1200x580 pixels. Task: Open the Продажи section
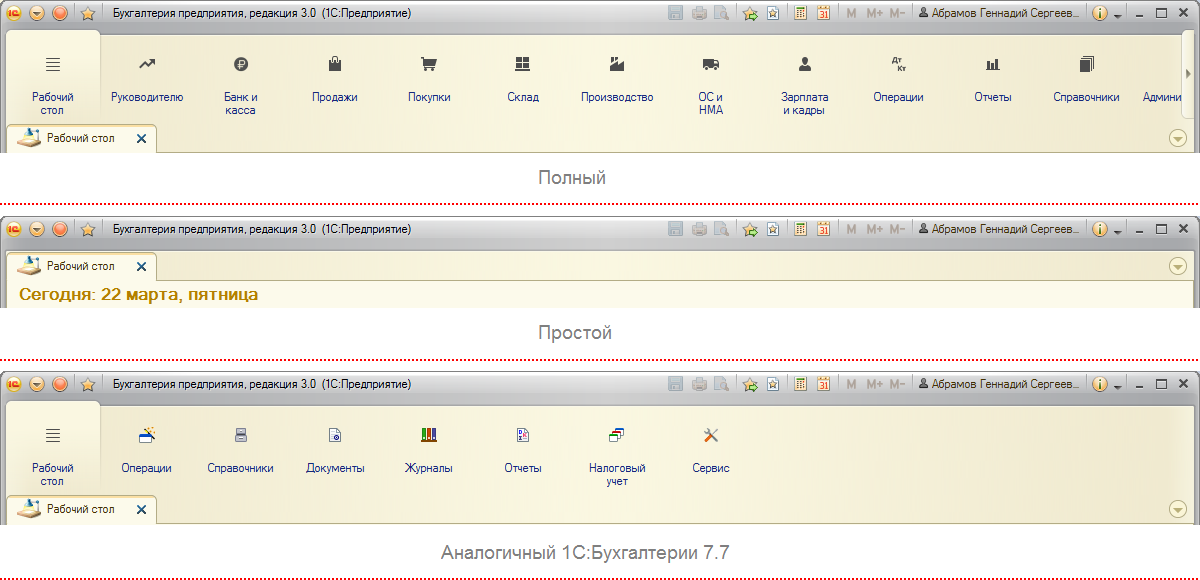335,80
